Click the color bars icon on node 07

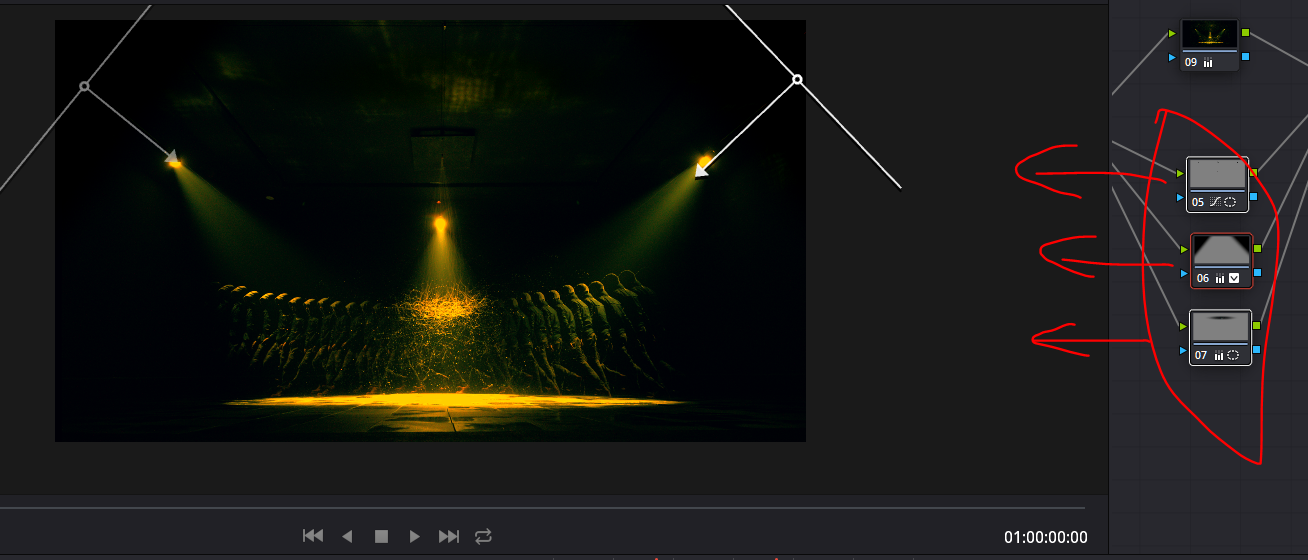point(1219,355)
